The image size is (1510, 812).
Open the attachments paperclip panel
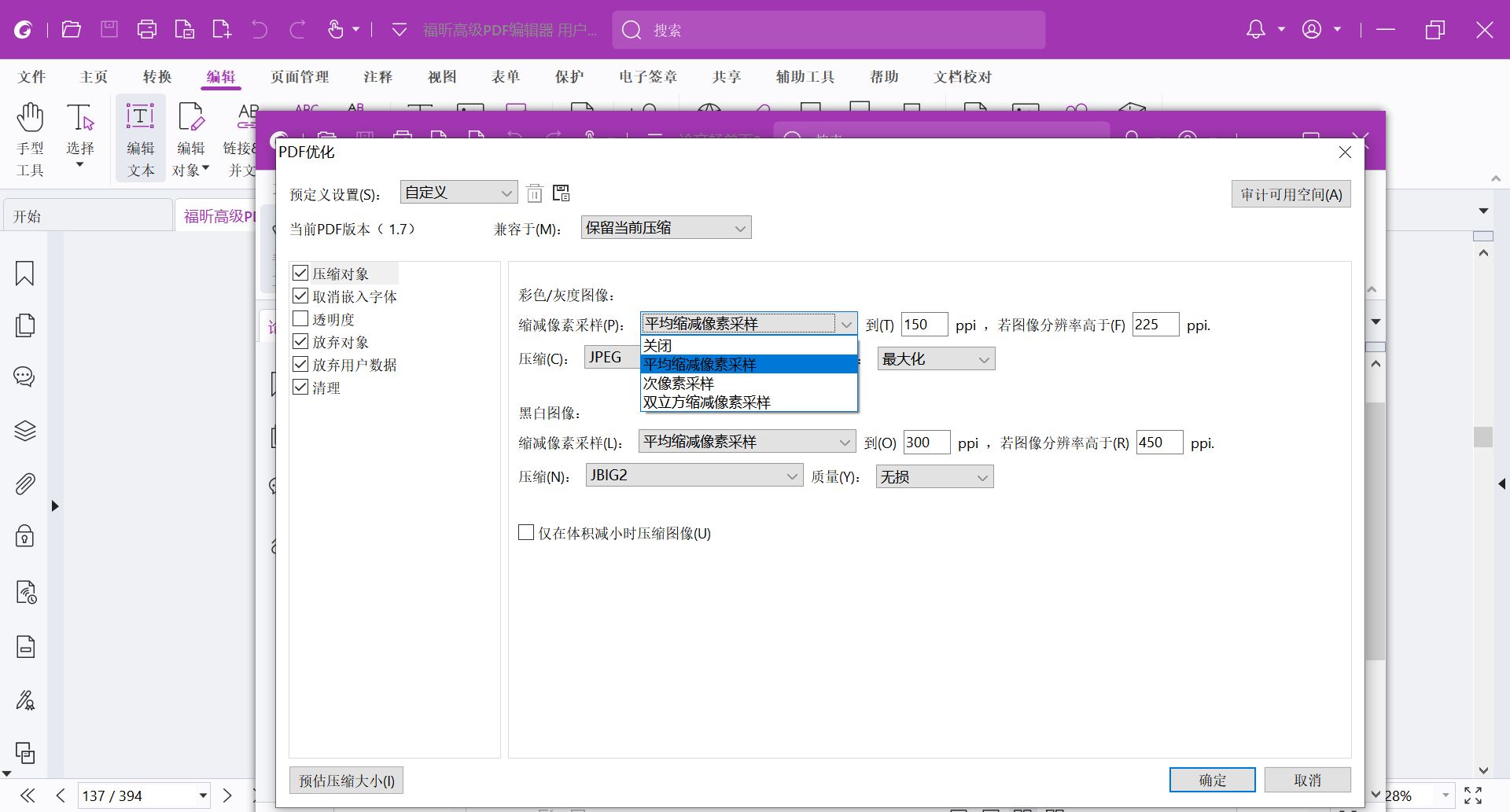[24, 483]
